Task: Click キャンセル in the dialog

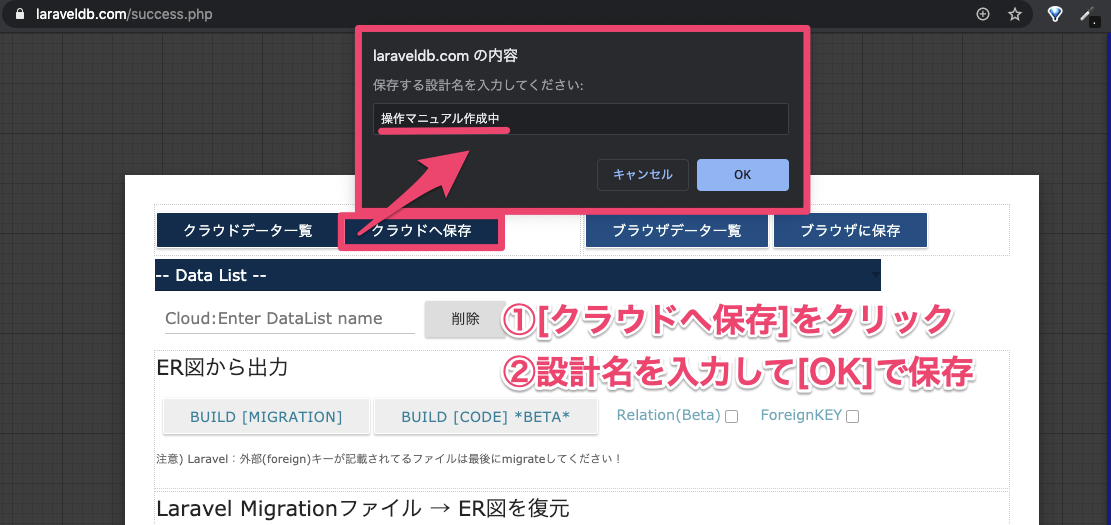Action: click(x=643, y=174)
